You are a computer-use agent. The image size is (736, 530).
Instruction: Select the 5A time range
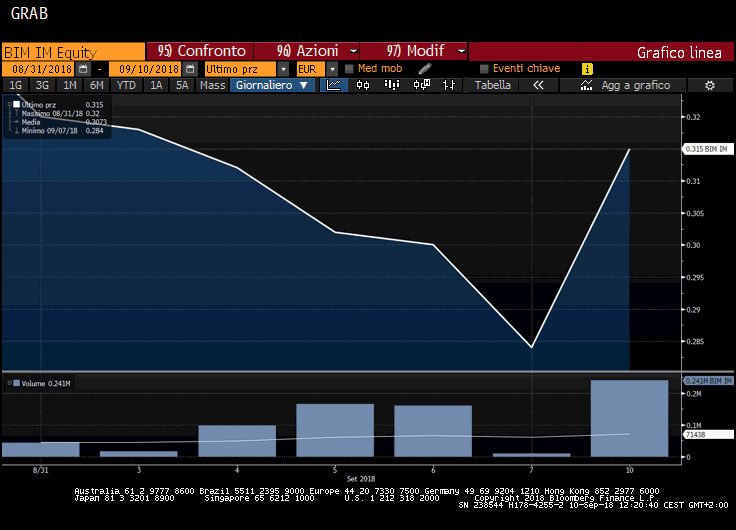click(x=182, y=85)
